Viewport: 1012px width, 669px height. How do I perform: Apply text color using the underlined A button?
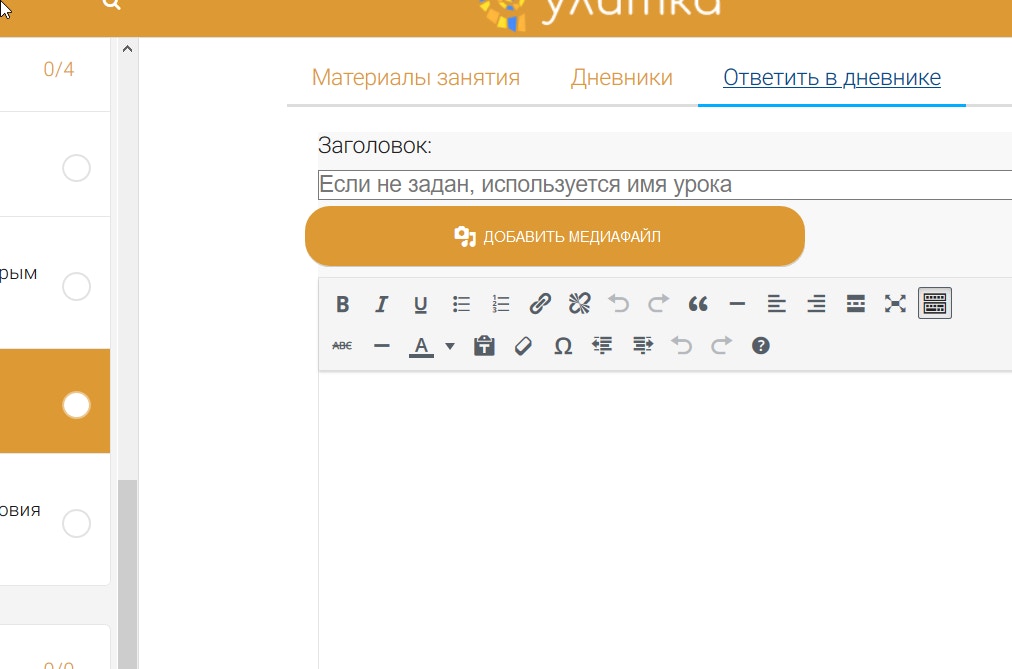click(x=421, y=346)
